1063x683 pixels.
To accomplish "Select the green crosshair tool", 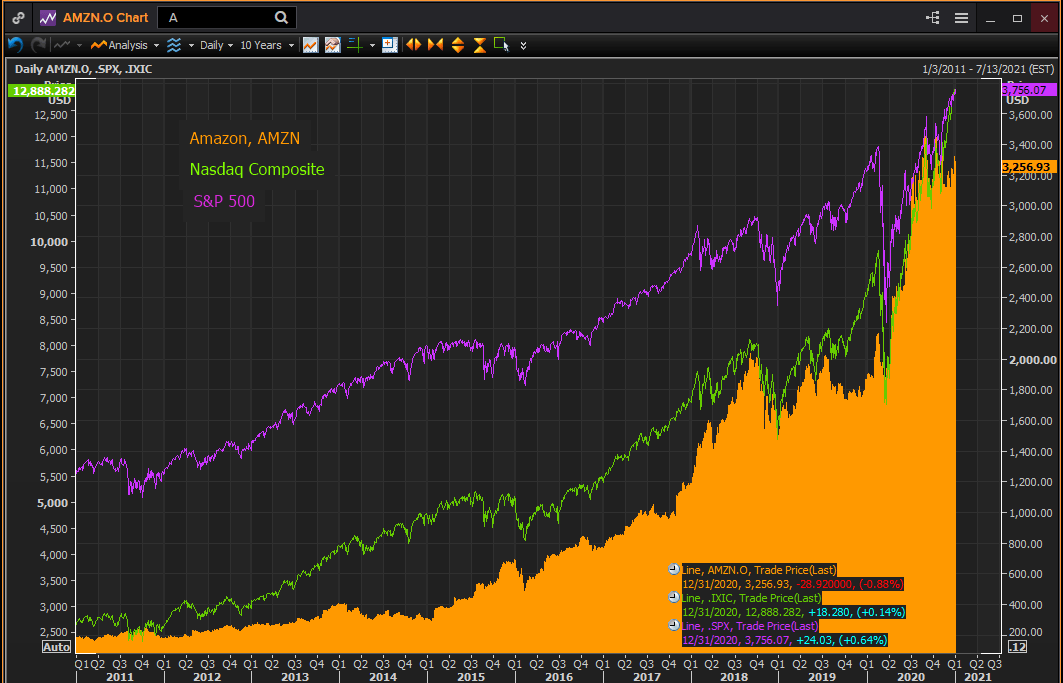I will point(355,45).
